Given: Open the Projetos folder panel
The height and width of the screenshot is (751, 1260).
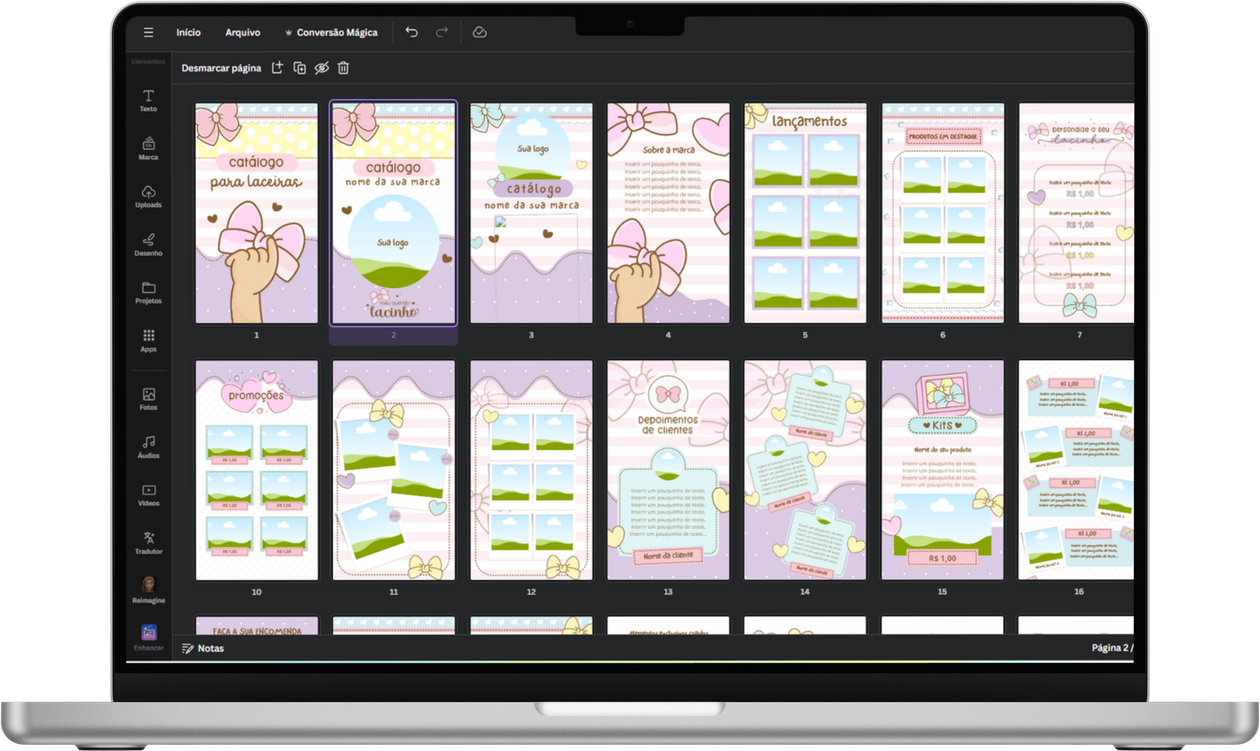Looking at the screenshot, I should click(148, 291).
